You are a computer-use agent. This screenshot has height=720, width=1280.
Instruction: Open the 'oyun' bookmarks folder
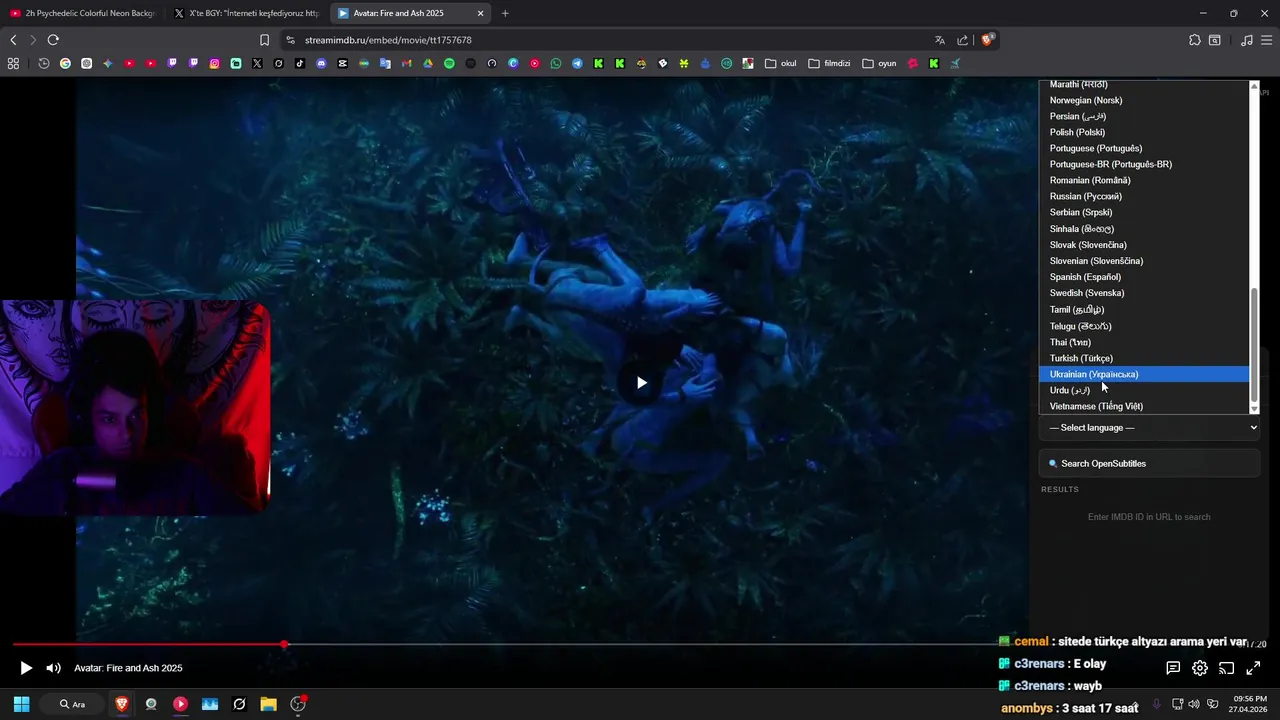coord(879,63)
